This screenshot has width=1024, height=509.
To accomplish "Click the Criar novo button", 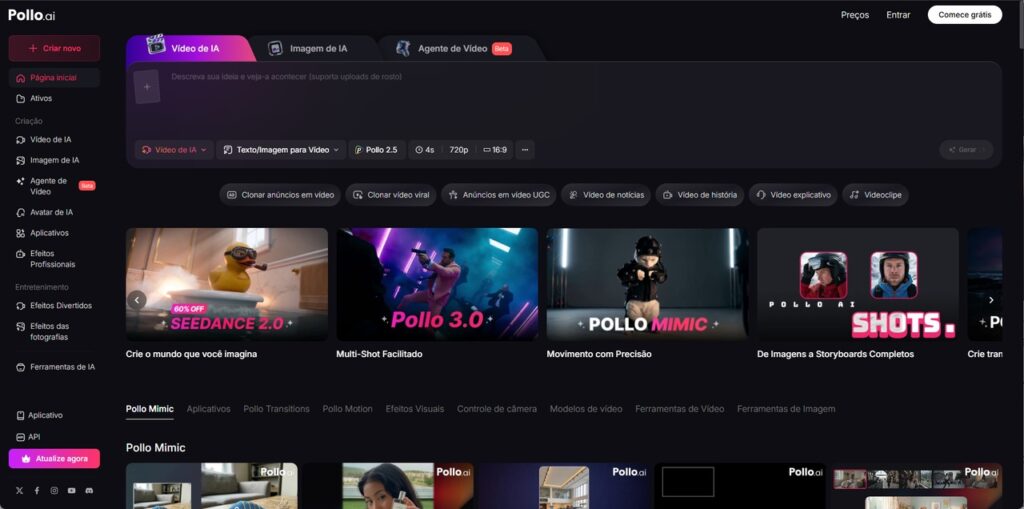I will point(54,48).
